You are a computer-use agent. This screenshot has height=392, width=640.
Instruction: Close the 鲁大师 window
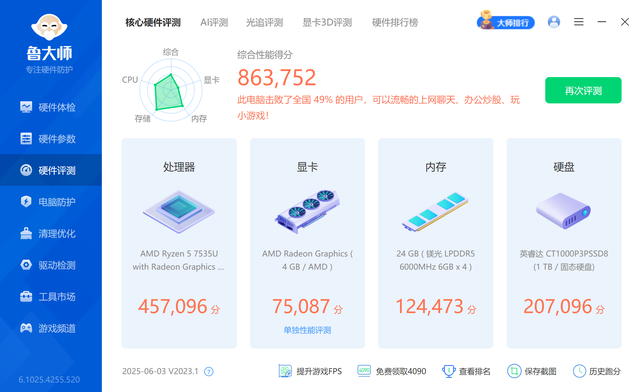(625, 22)
